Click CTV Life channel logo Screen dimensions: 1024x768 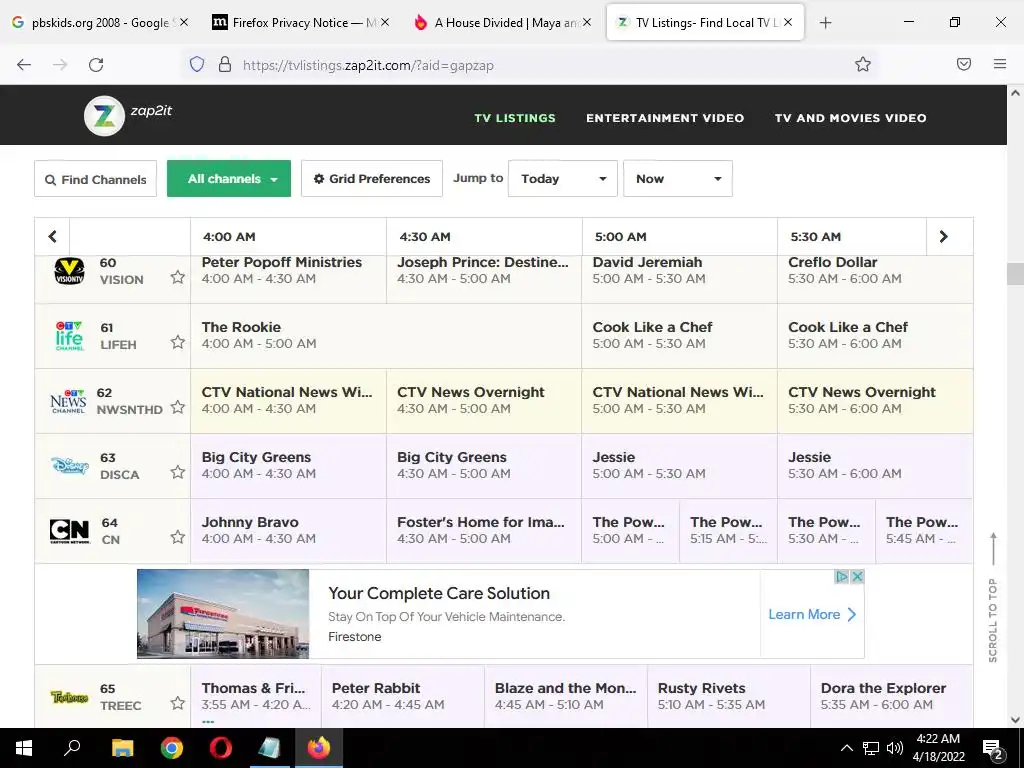69,336
